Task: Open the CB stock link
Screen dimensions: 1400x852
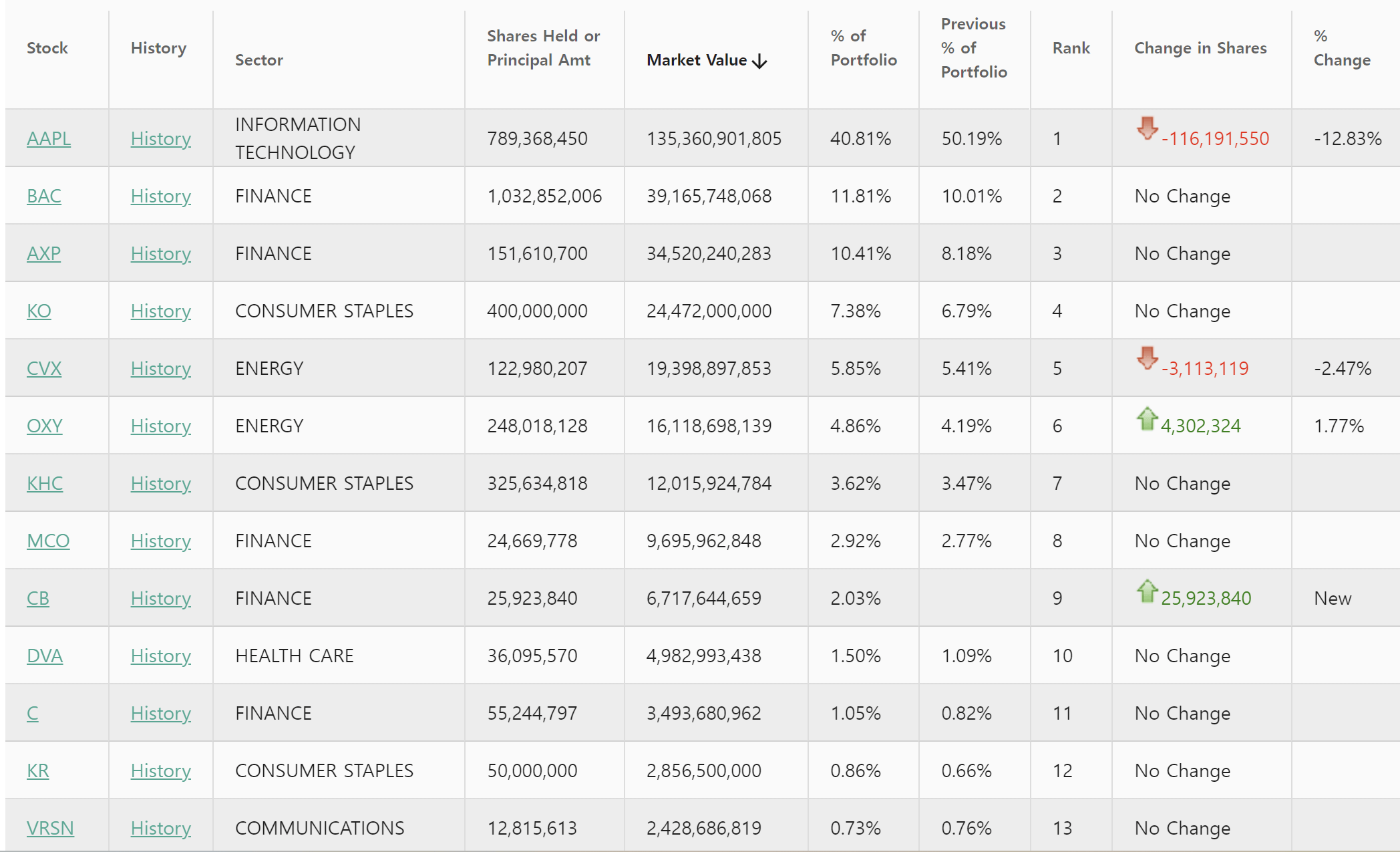Action: [38, 598]
